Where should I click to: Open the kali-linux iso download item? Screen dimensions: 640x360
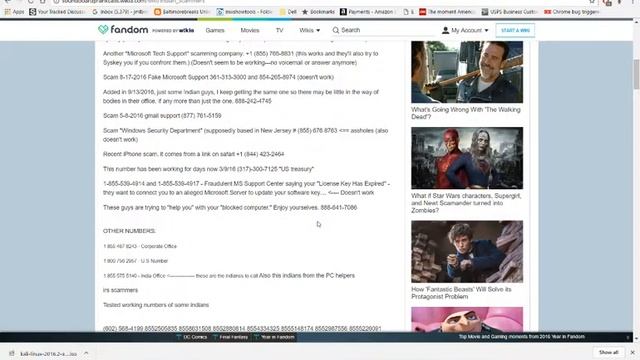click(x=44, y=353)
